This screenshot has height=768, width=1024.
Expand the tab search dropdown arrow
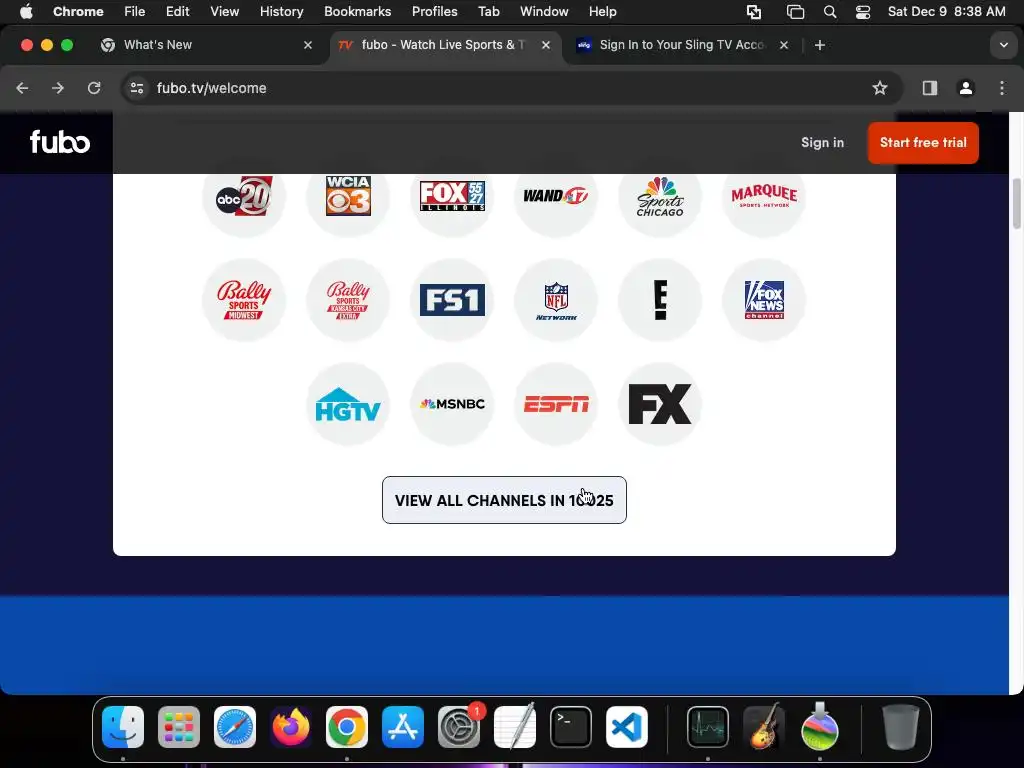[x=1003, y=45]
